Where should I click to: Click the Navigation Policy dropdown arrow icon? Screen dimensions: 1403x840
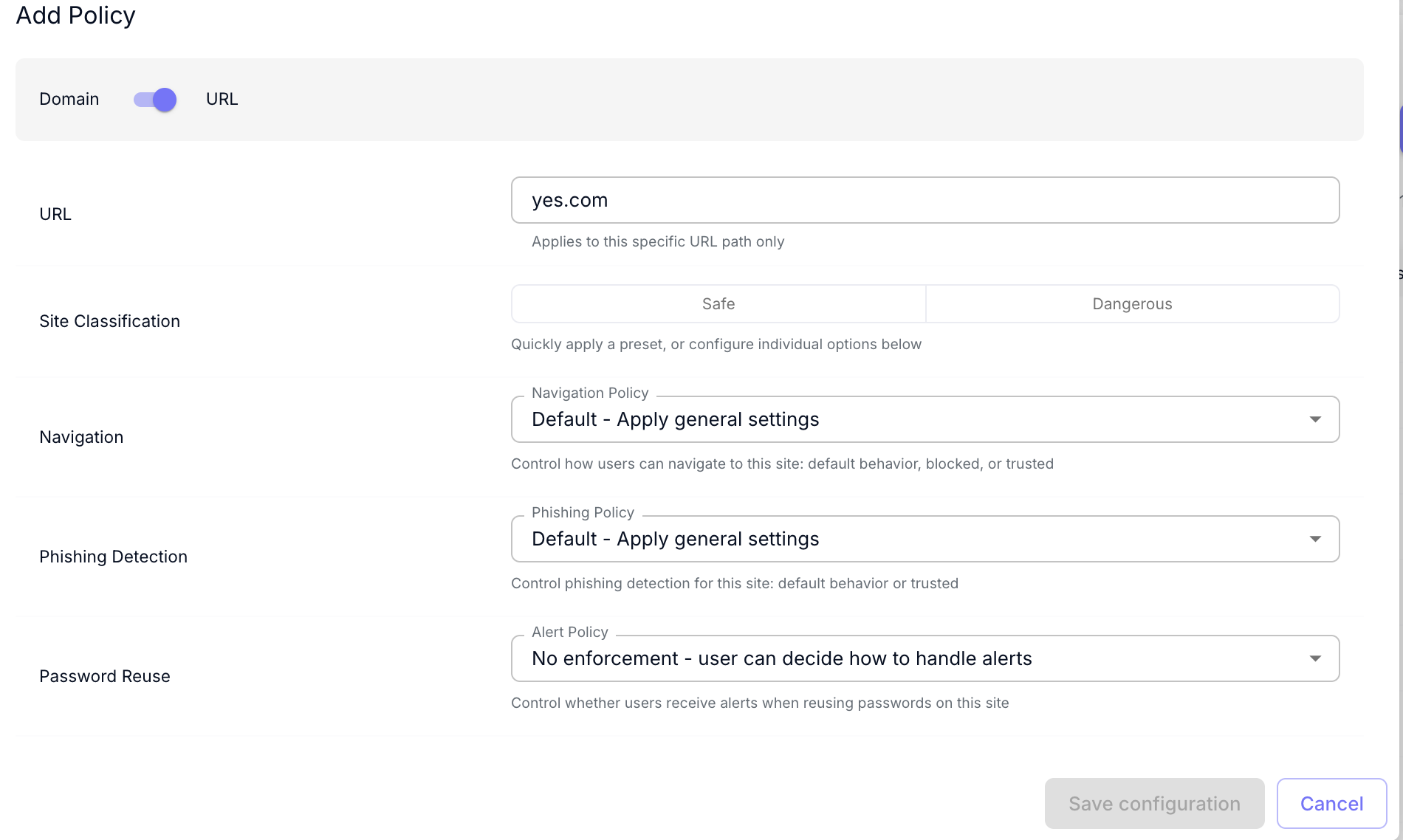pyautogui.click(x=1315, y=419)
